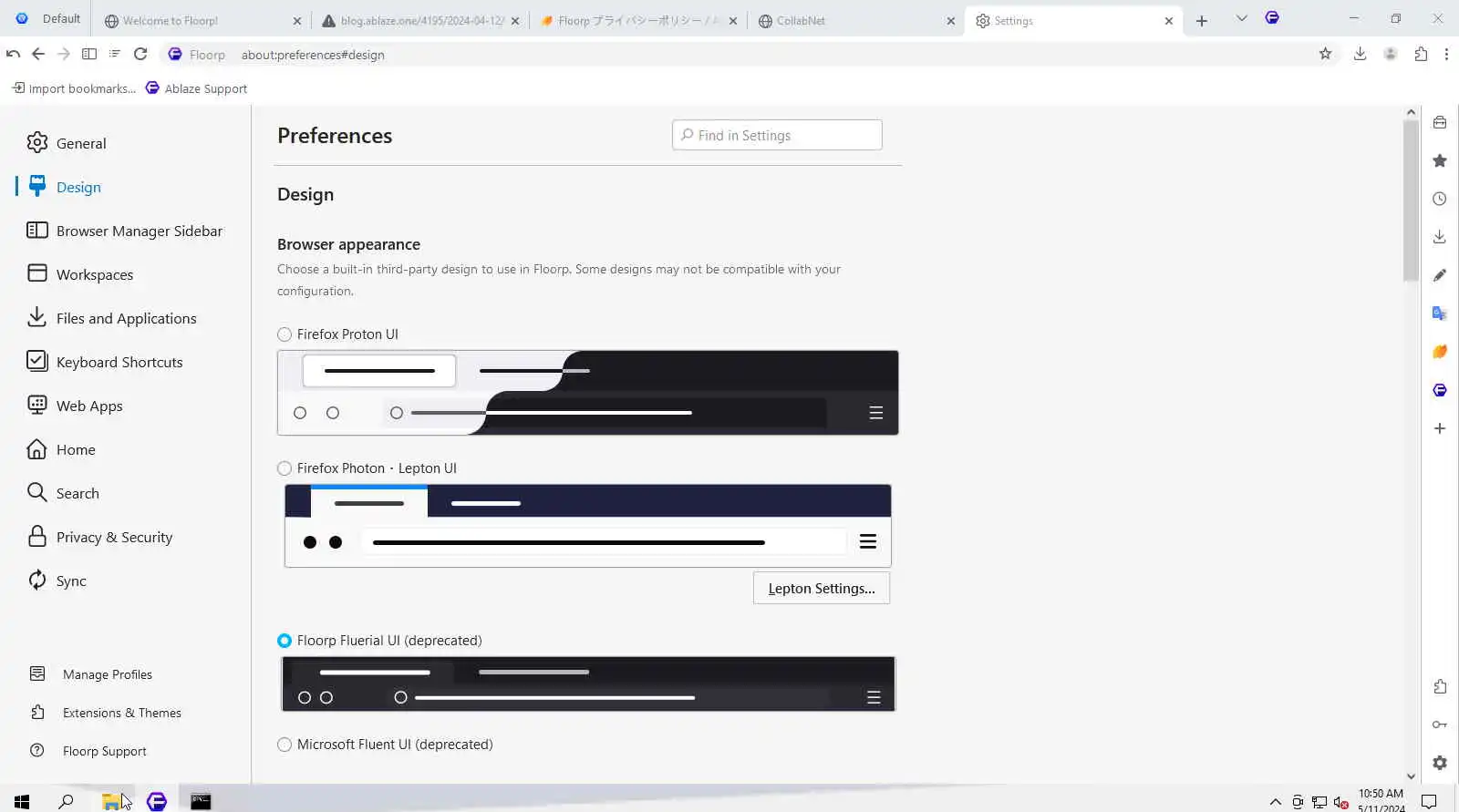This screenshot has width=1459, height=812.
Task: Open the downloads toolbar button
Action: pos(1360,55)
